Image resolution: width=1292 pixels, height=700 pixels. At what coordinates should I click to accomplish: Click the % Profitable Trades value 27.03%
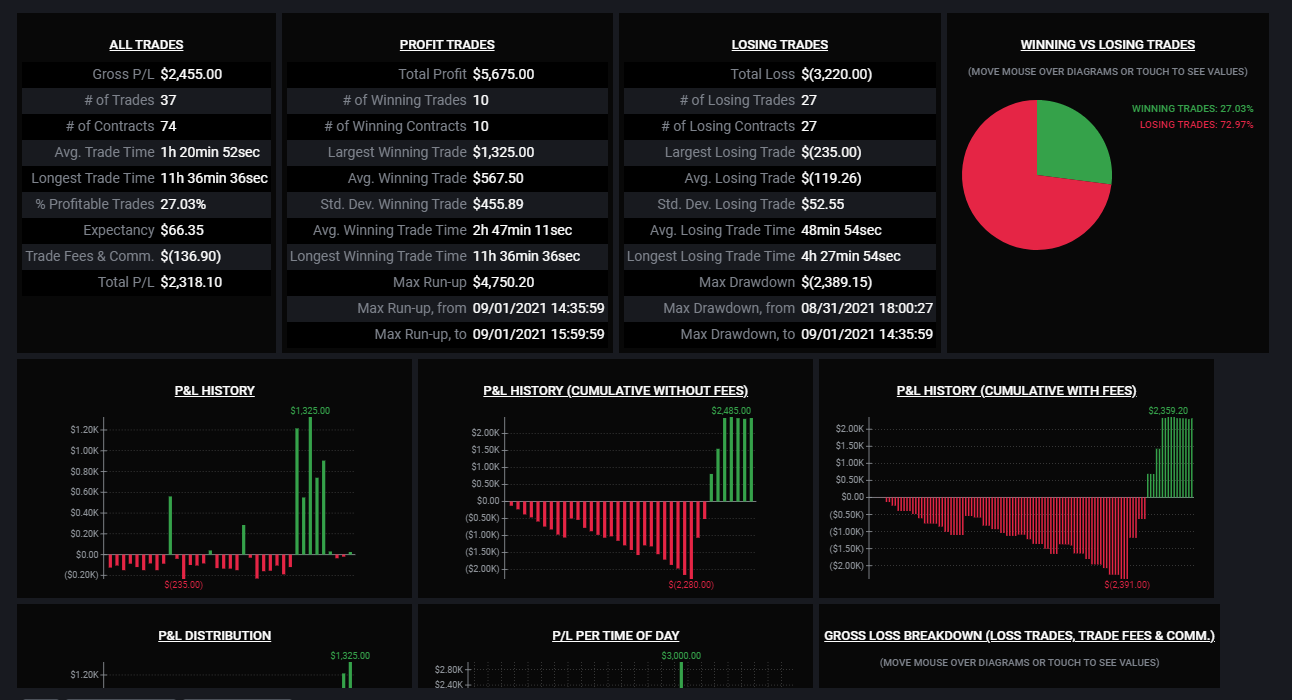coord(183,204)
